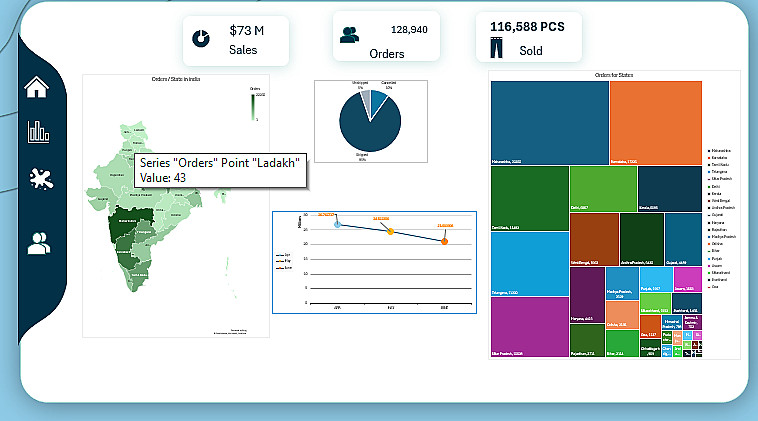
Task: Click the April legend entry in line chart
Action: pyautogui.click(x=283, y=255)
